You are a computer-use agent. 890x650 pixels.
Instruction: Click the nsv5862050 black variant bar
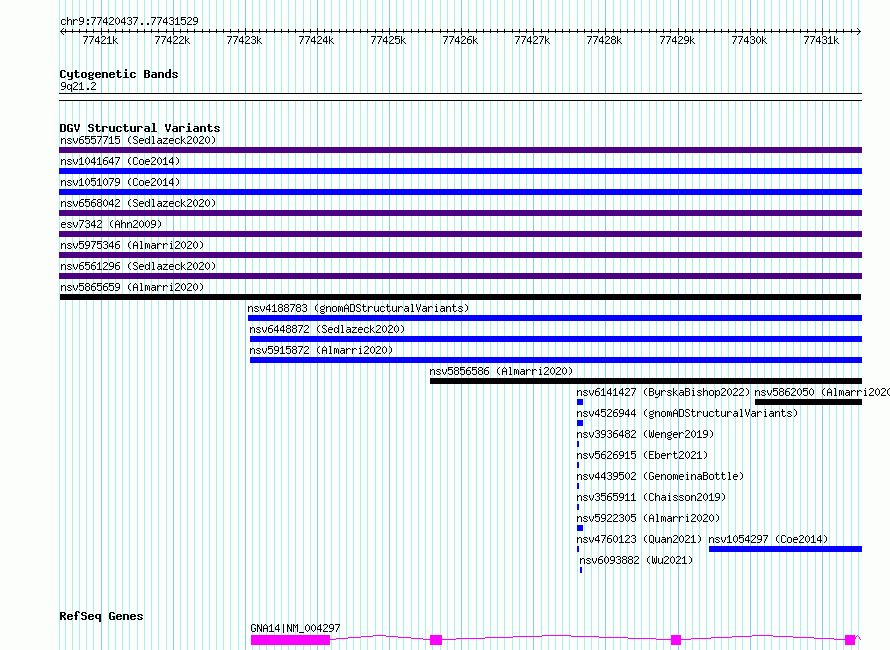(808, 402)
